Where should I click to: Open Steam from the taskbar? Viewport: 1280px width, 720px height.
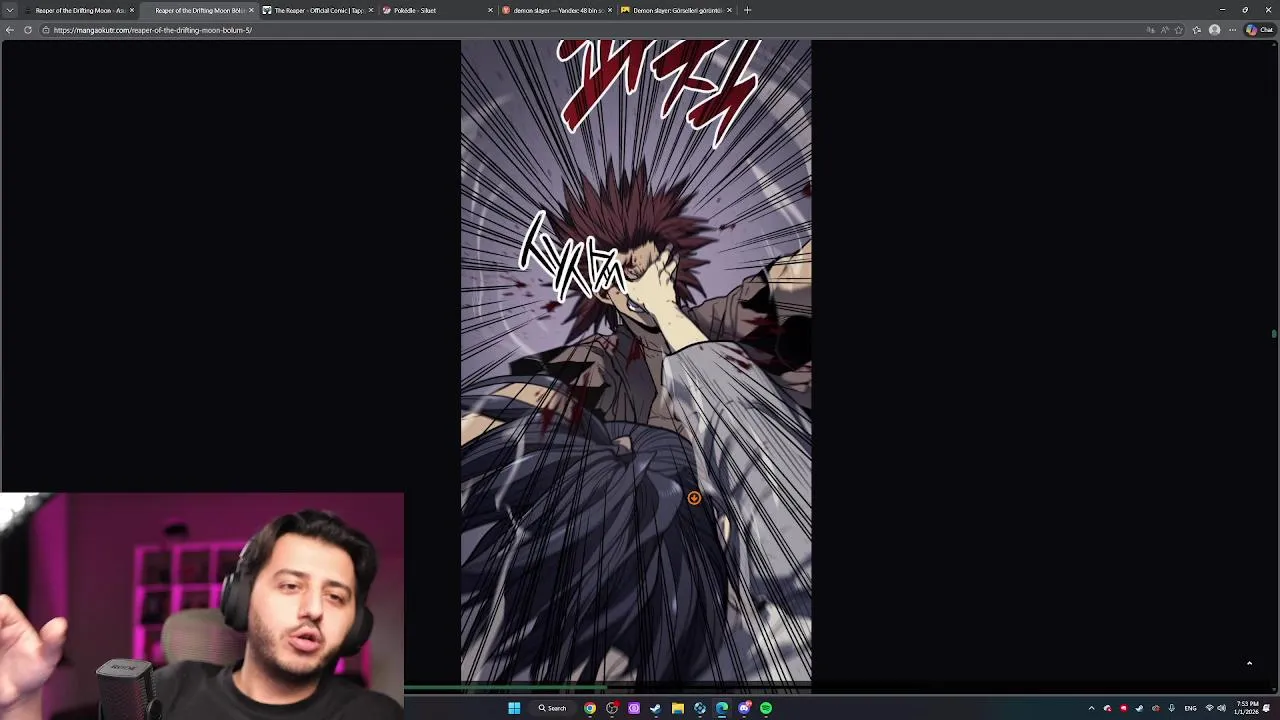pyautogui.click(x=656, y=708)
